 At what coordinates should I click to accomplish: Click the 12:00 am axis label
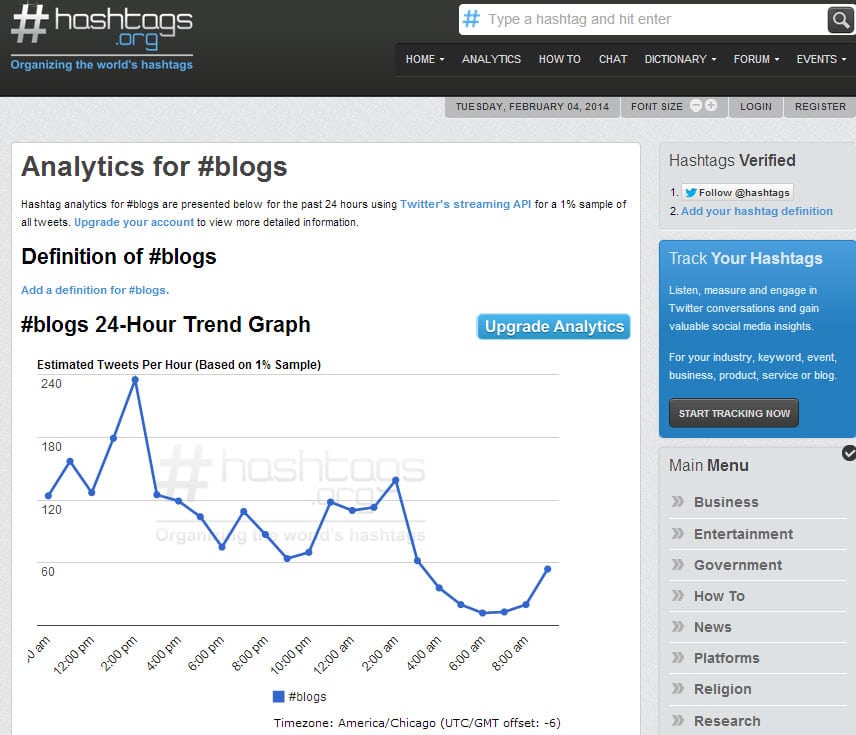click(334, 654)
